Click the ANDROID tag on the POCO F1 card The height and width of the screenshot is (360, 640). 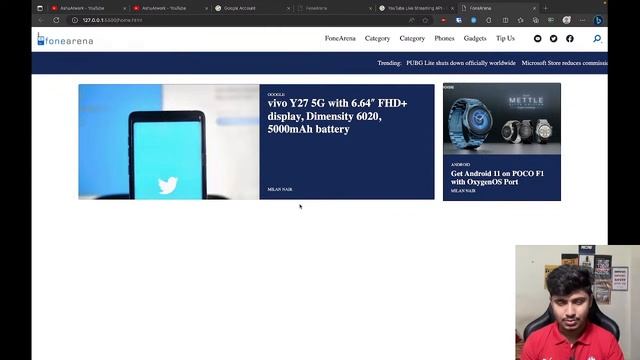460,164
